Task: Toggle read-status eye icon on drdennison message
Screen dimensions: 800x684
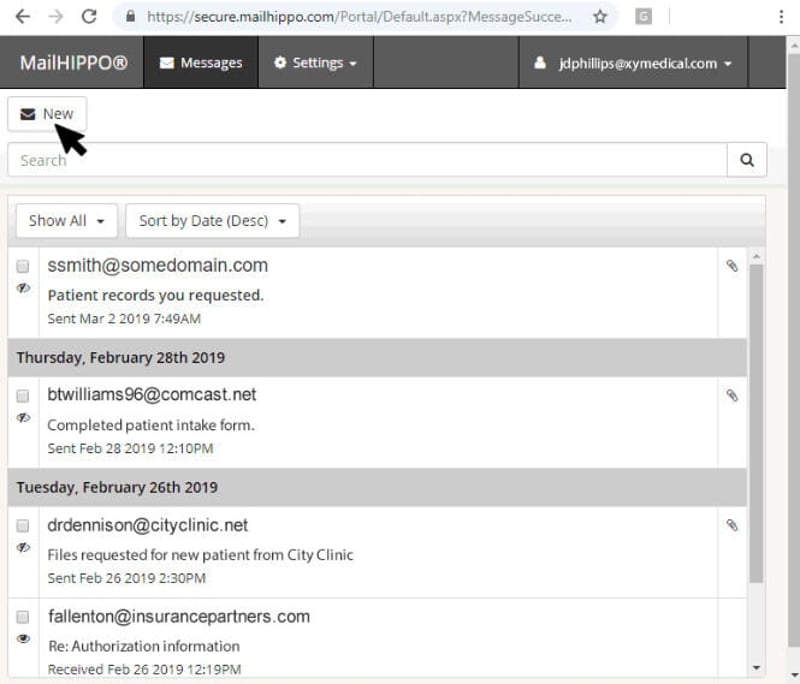Action: (x=23, y=547)
